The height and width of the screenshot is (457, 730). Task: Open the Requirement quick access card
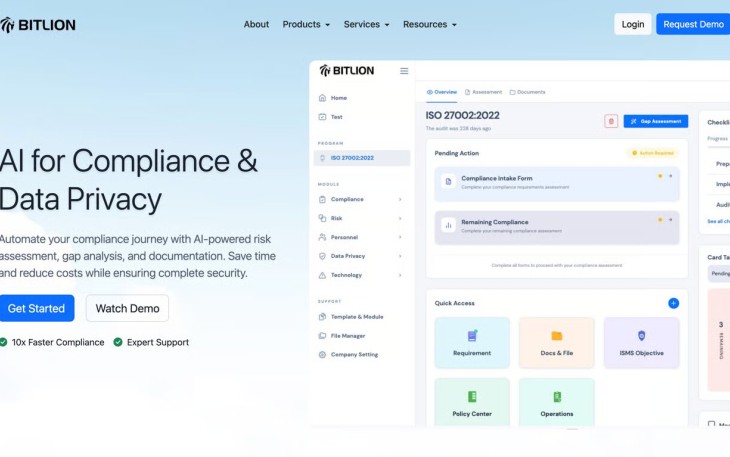click(472, 343)
